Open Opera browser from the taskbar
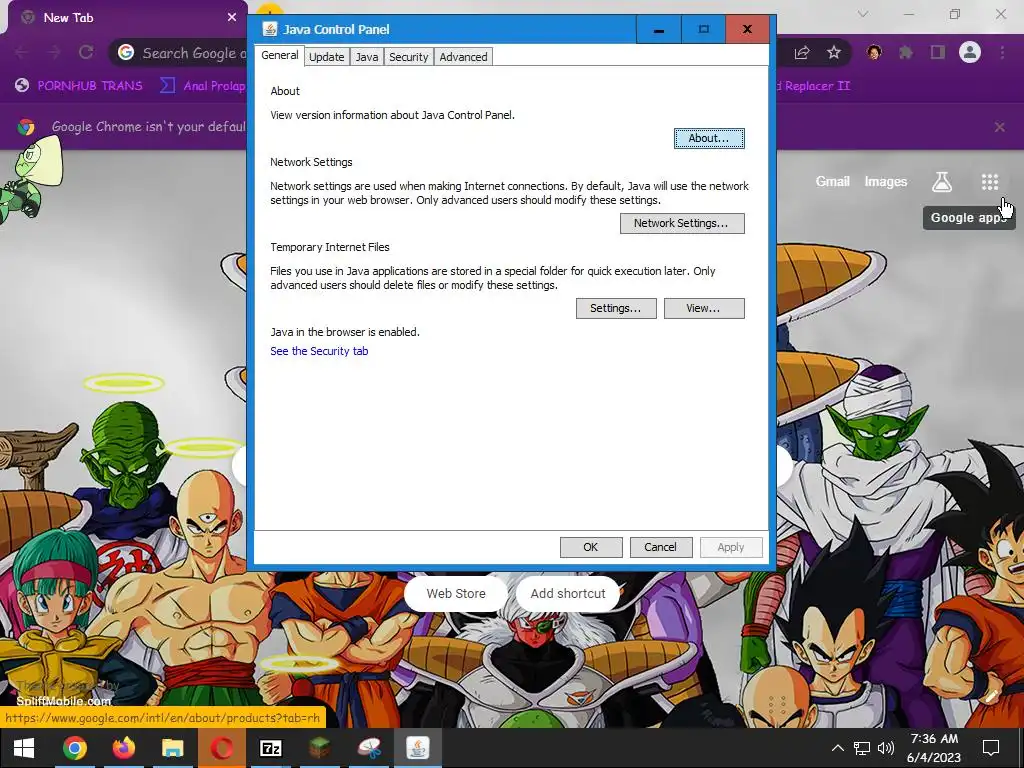1024x768 pixels. [x=221, y=748]
